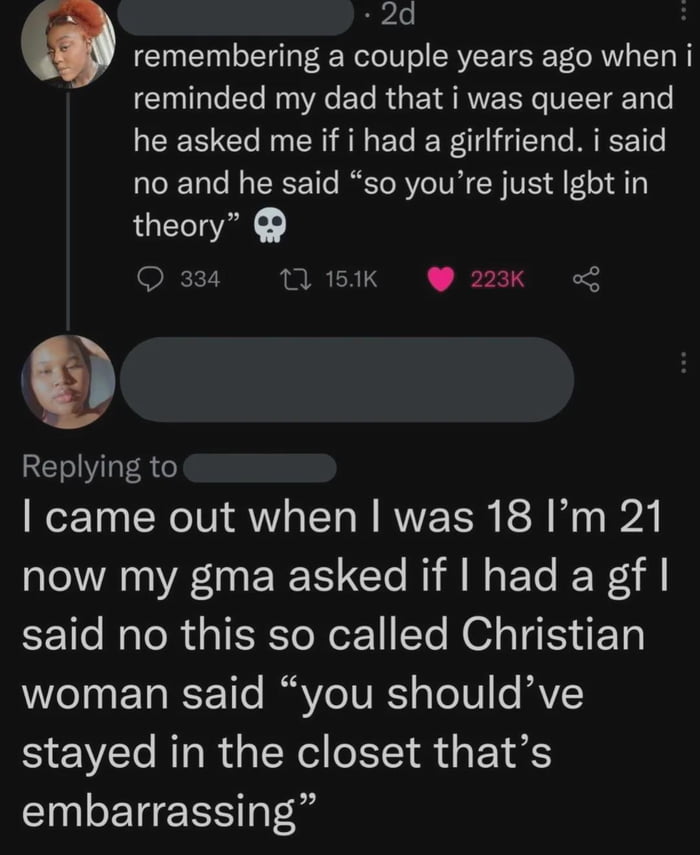Click the 'Replying to' label
Screen dimensions: 700x855
click(x=100, y=467)
